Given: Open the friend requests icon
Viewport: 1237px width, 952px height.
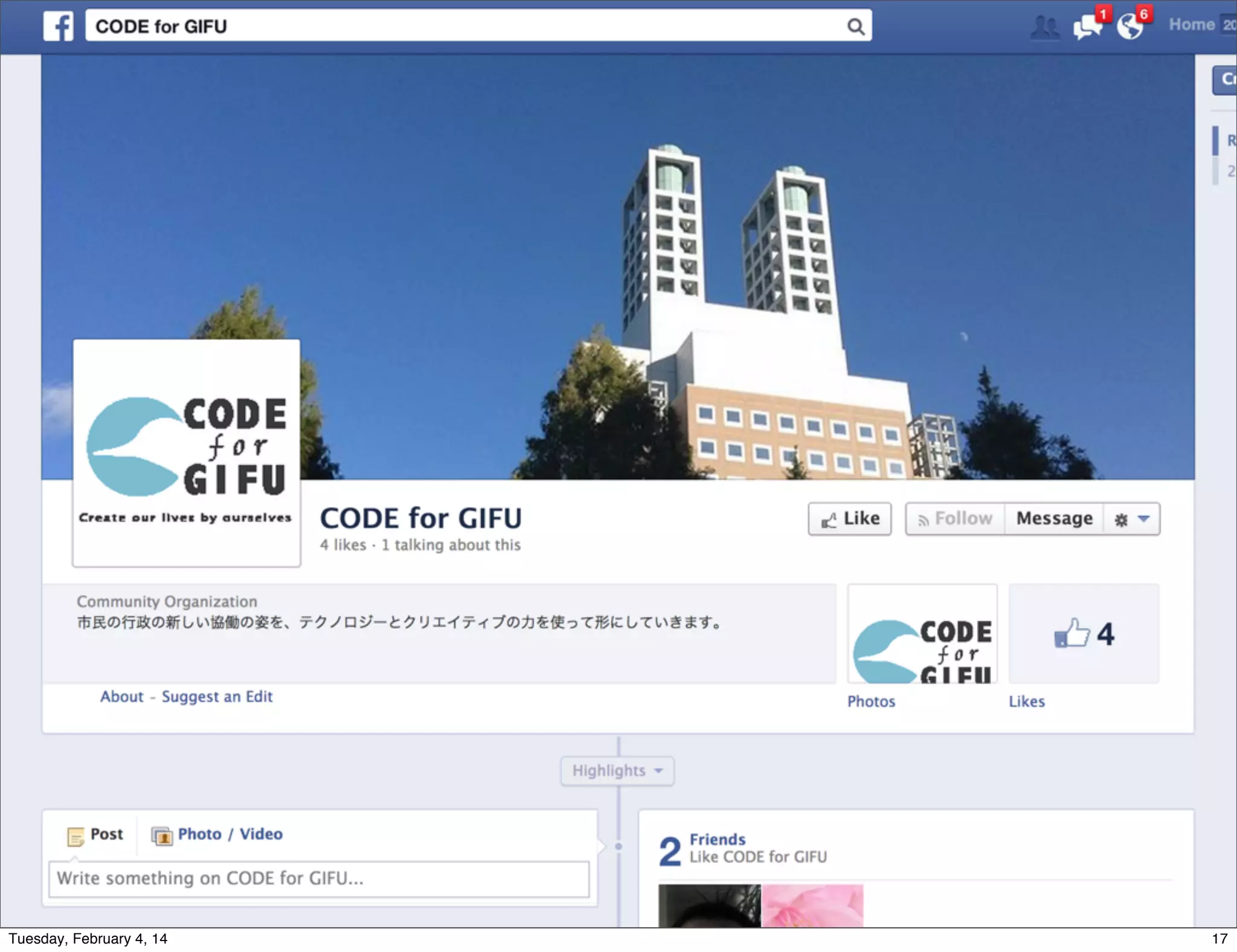Looking at the screenshot, I should click(x=1044, y=27).
